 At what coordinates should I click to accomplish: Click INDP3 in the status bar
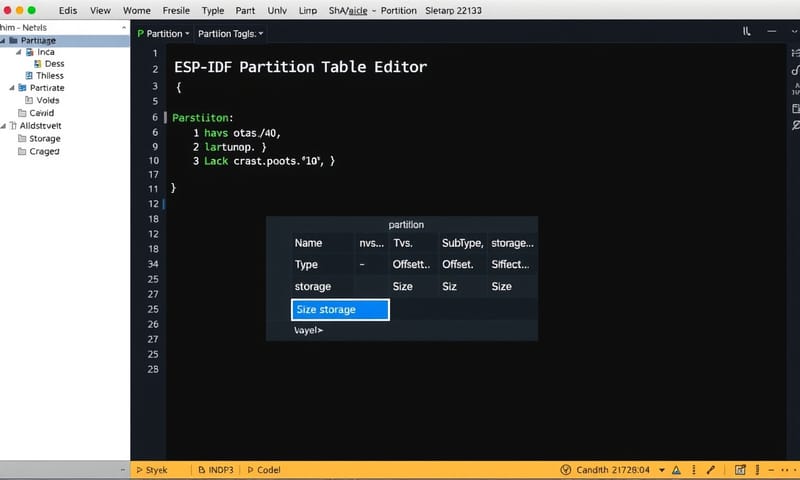coord(221,470)
